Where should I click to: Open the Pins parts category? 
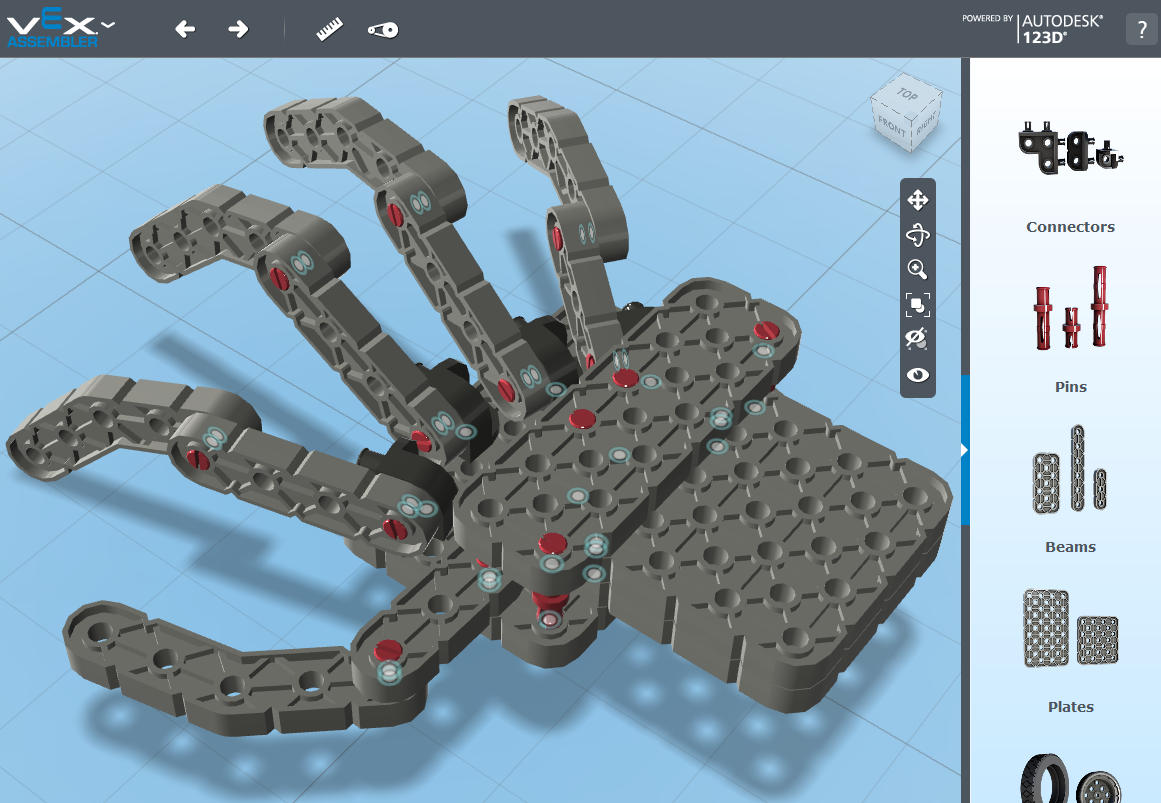click(x=1070, y=330)
